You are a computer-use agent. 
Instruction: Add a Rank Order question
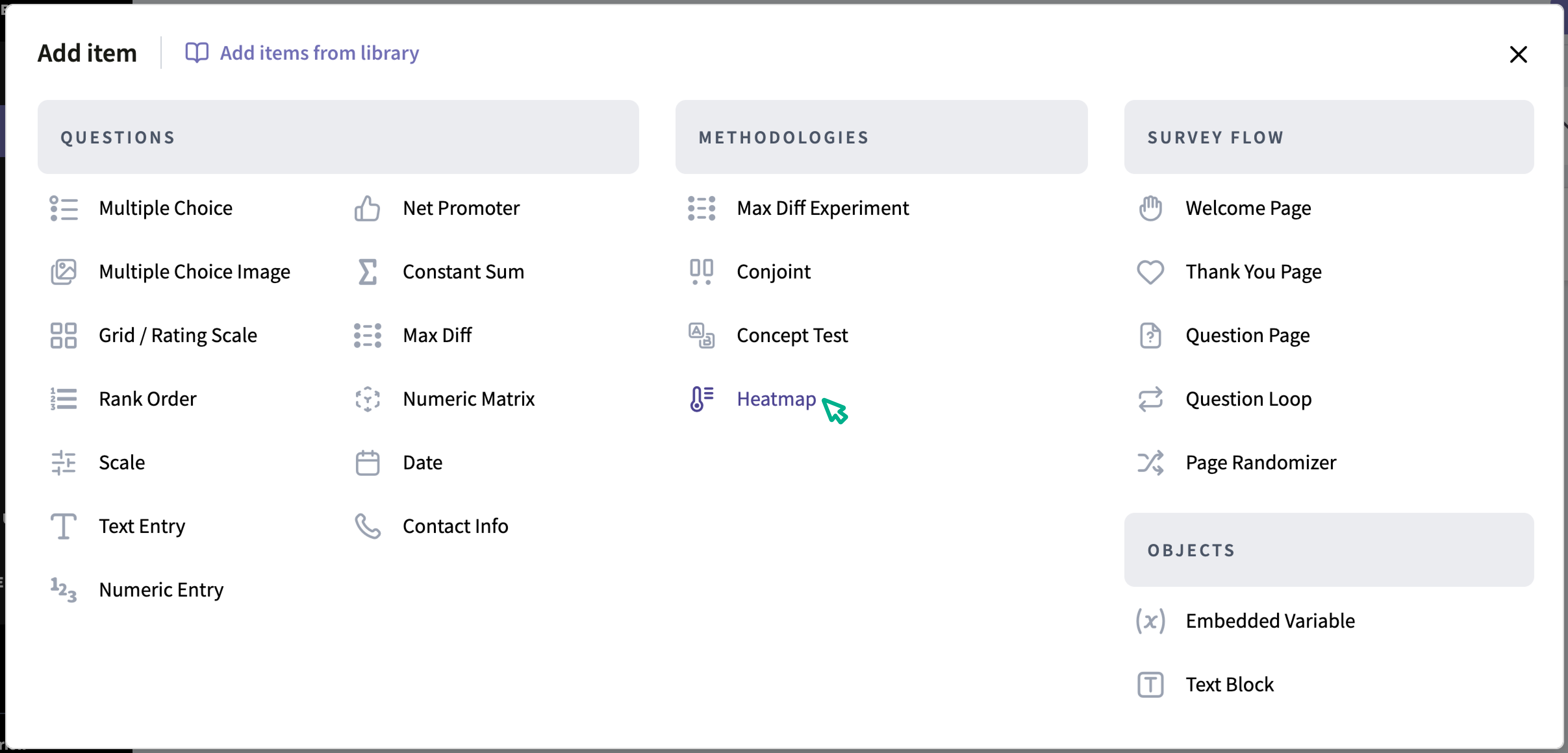pyautogui.click(x=147, y=399)
